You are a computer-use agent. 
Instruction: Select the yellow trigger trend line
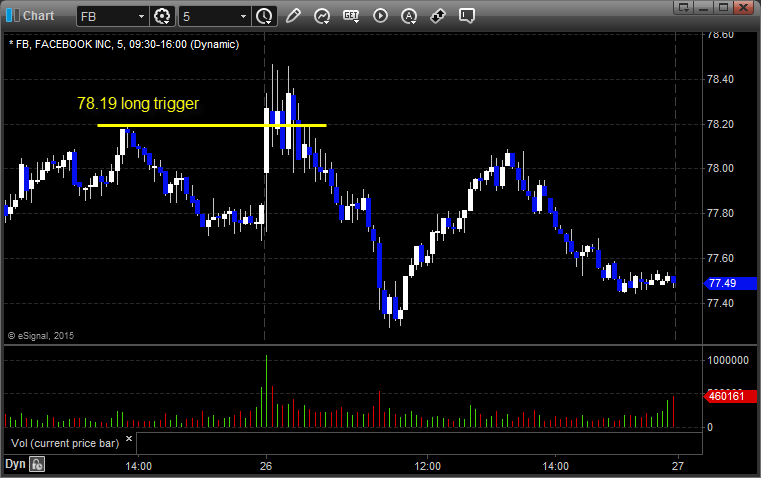(212, 126)
